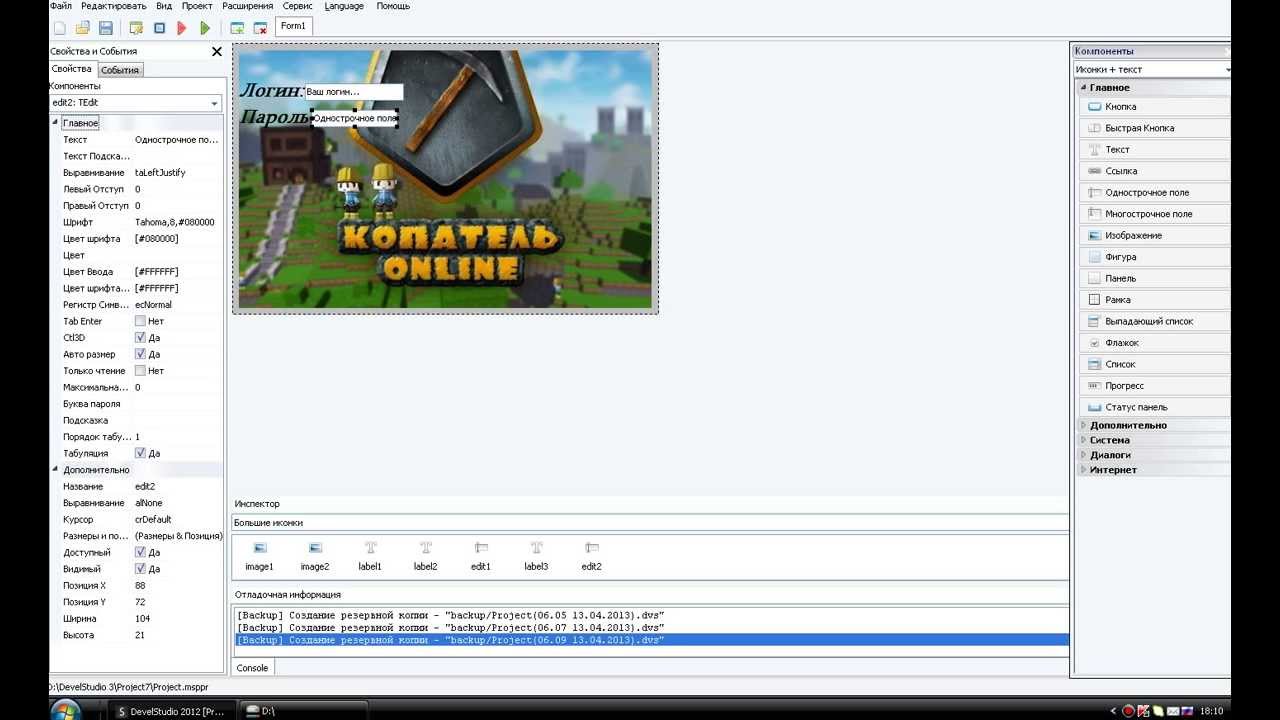The height and width of the screenshot is (720, 1280).
Task: Click the red Run arrow icon
Action: click(x=182, y=28)
